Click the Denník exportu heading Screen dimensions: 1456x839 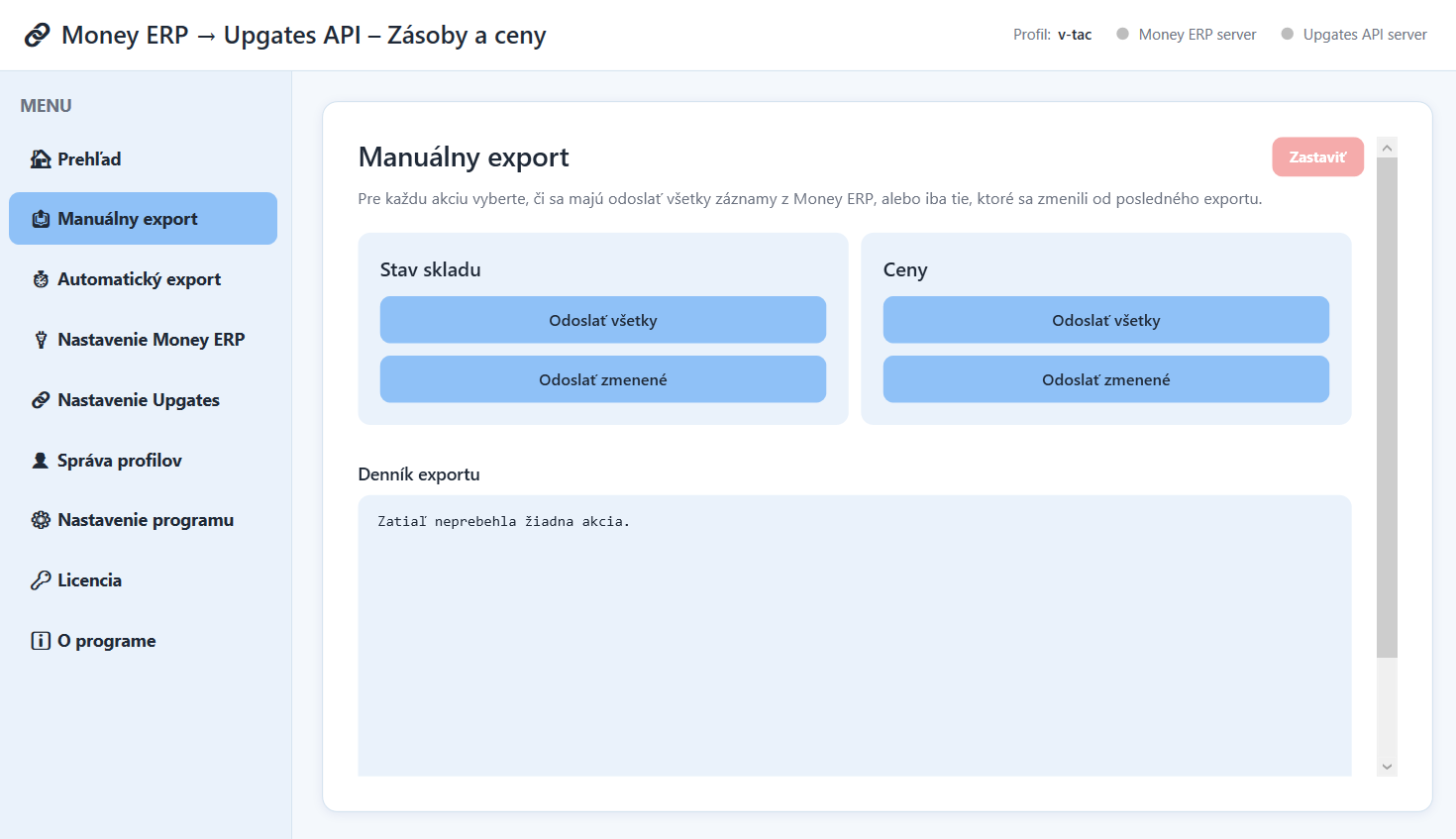(x=419, y=474)
